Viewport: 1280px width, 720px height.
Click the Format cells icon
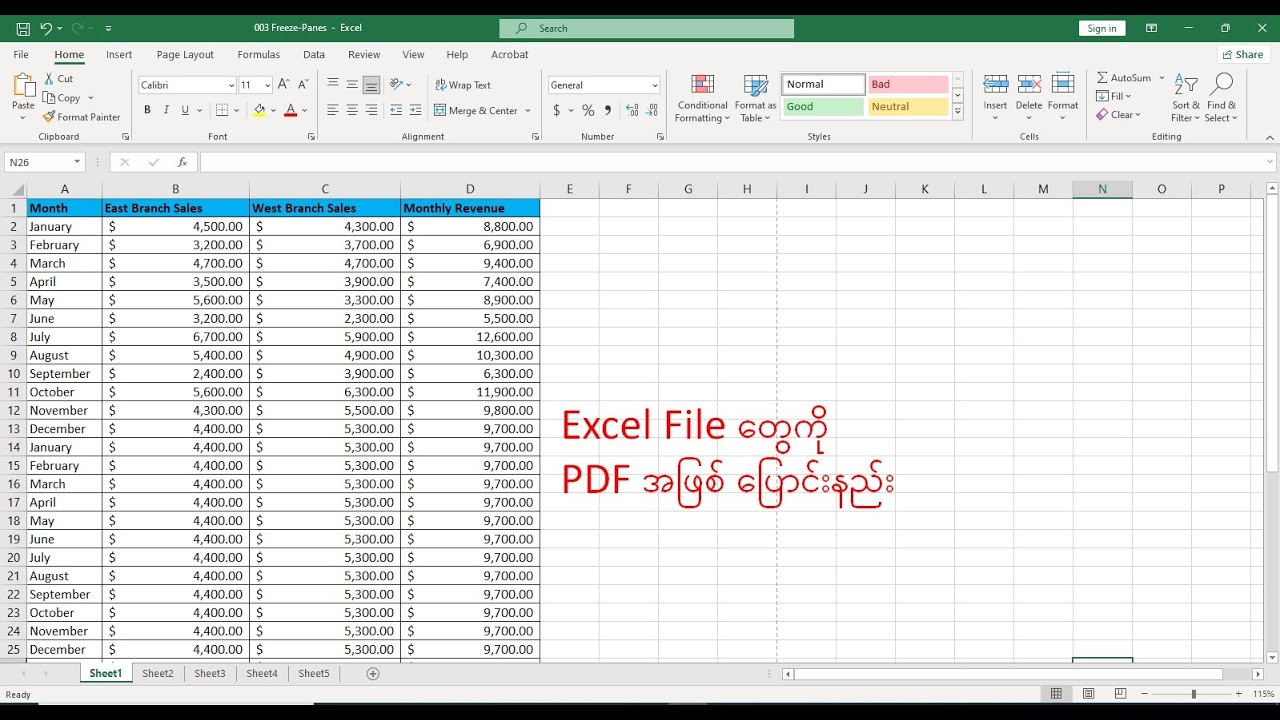coord(1063,85)
